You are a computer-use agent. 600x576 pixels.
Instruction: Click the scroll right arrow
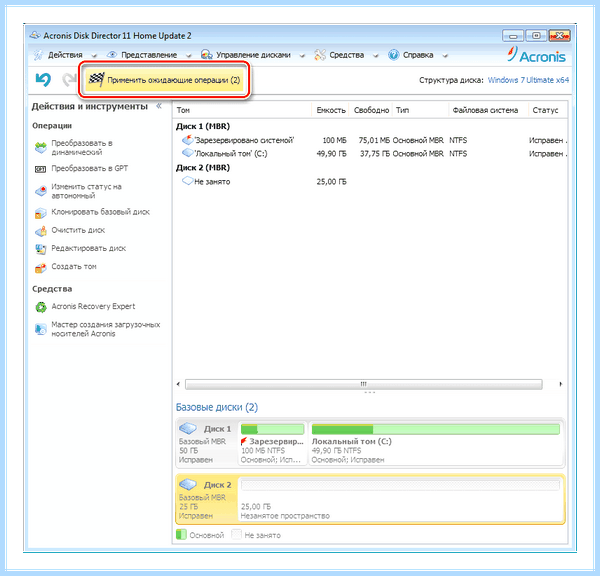[561, 384]
